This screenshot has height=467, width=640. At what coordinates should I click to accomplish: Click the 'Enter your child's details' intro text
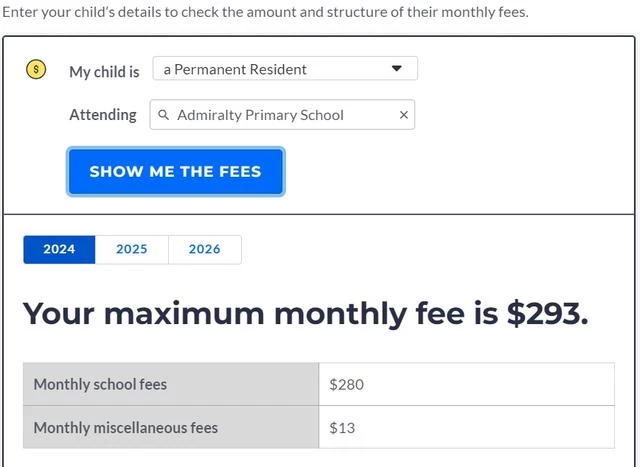pyautogui.click(x=265, y=12)
